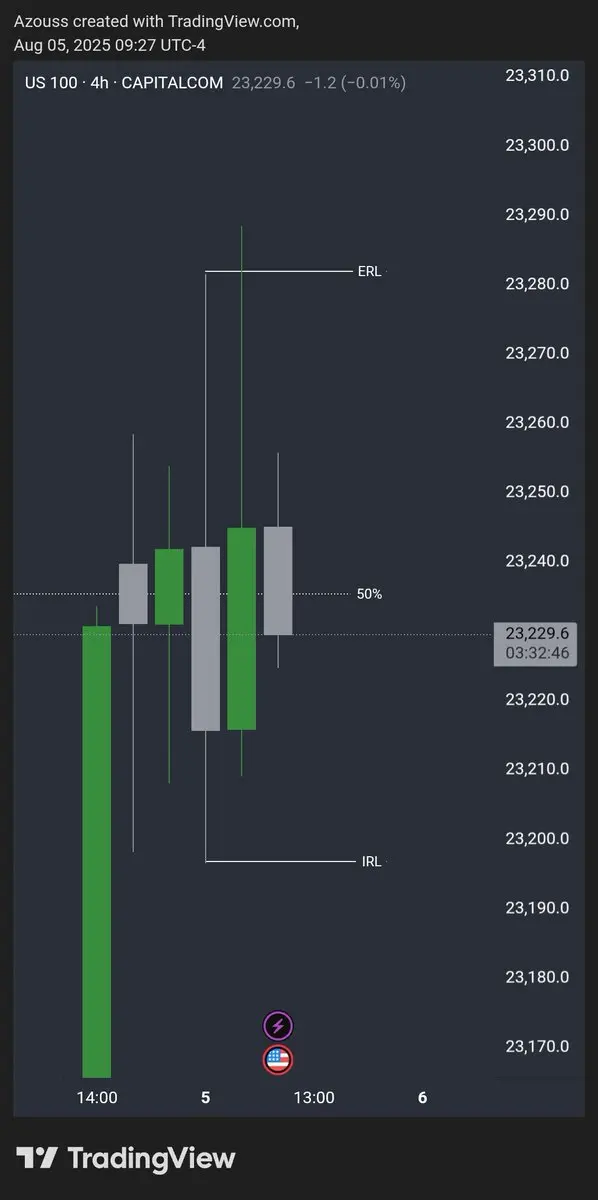
Task: Click the 14:00 time axis label
Action: click(x=97, y=1097)
